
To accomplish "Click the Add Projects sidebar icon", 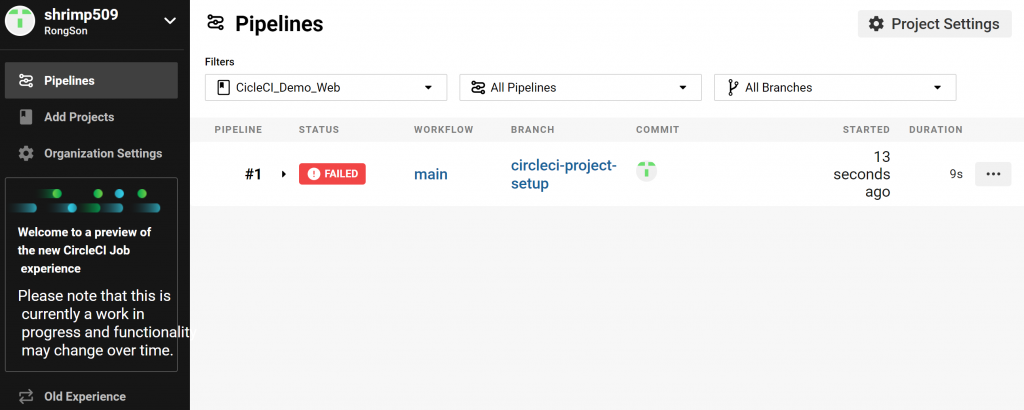I will click(x=26, y=117).
